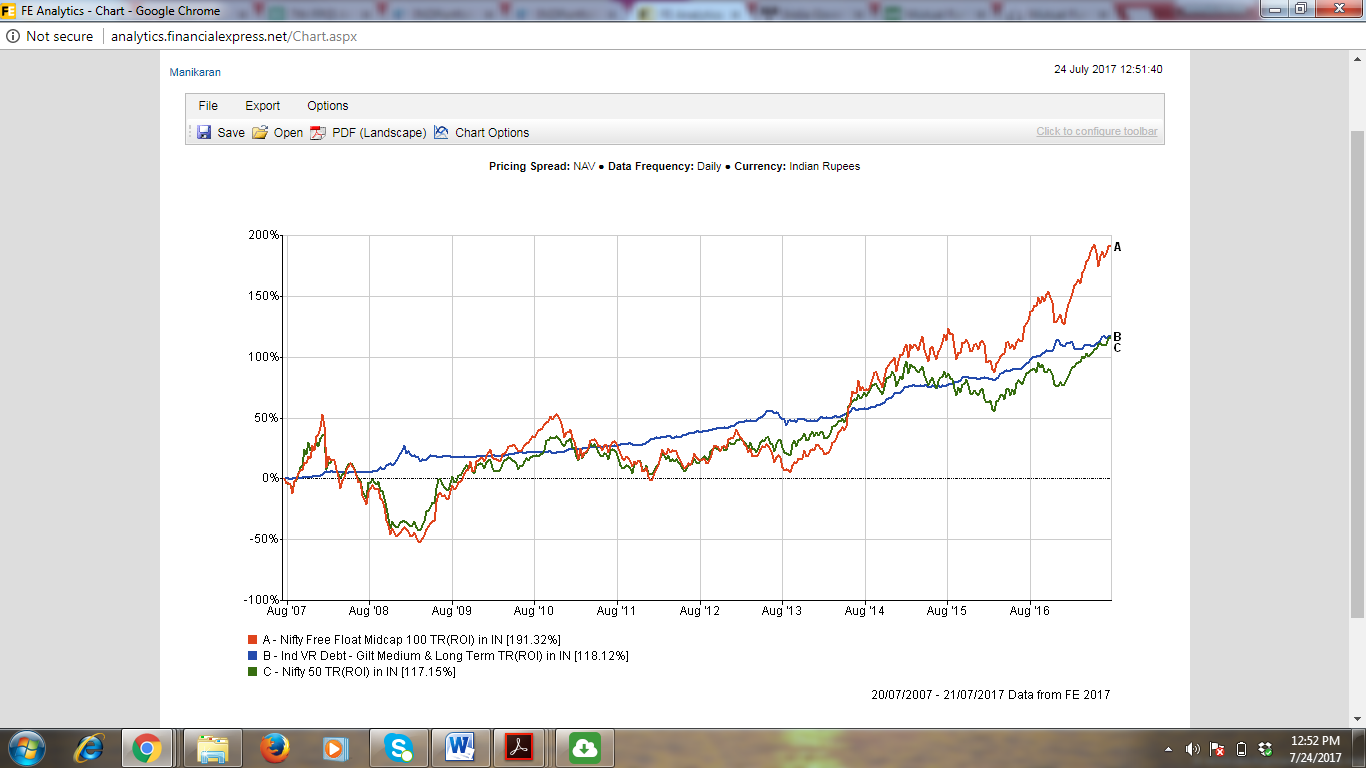Open Microsoft Word from taskbar
The width and height of the screenshot is (1366, 768).
point(460,748)
